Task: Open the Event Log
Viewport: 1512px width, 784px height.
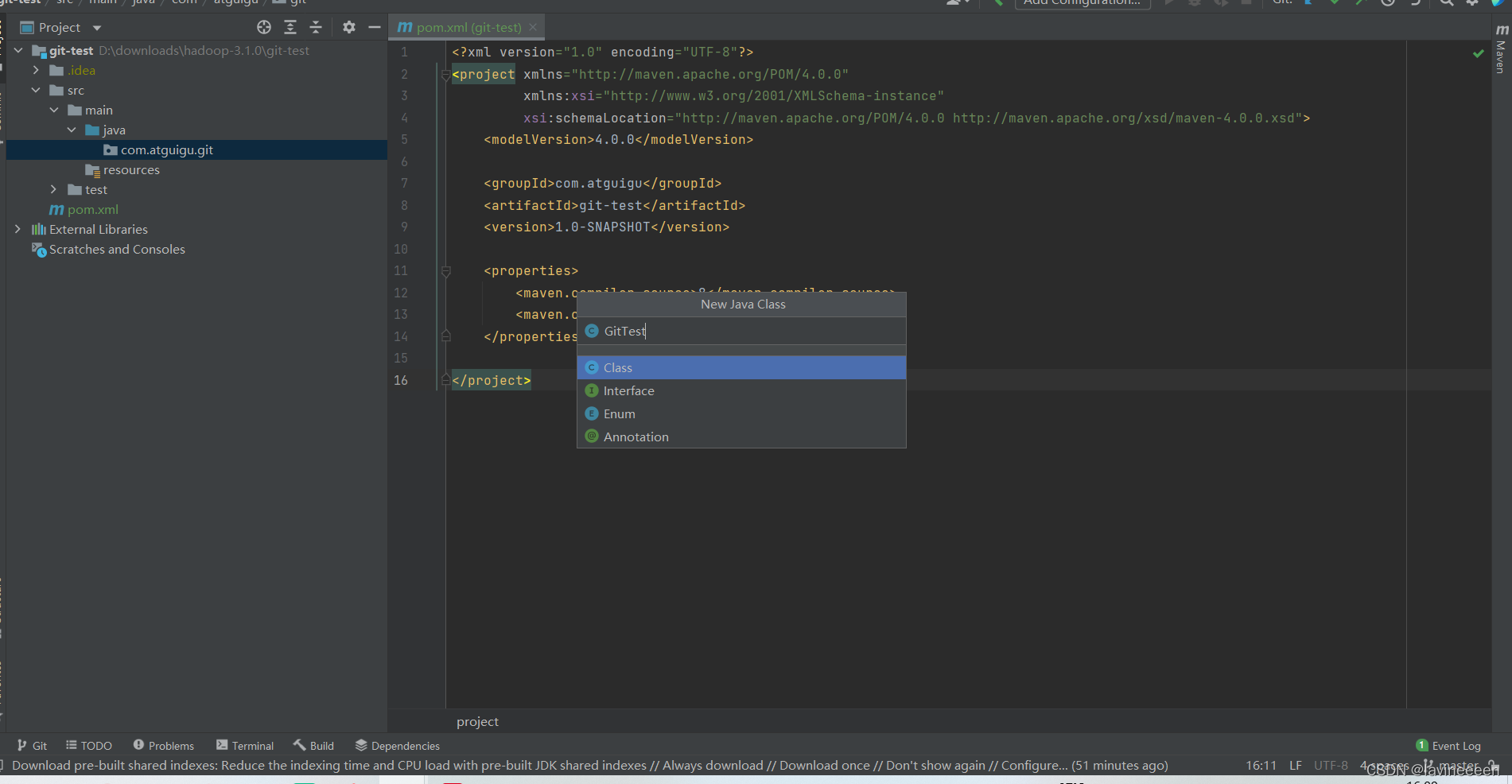Action: [1448, 745]
